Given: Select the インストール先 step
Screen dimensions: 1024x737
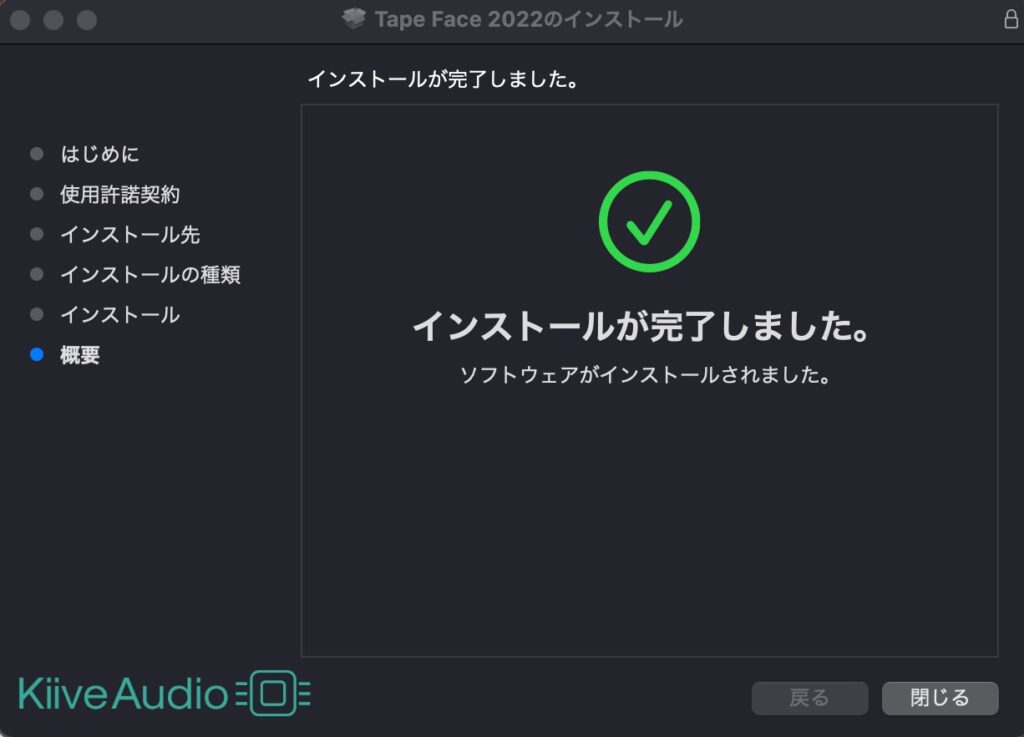Looking at the screenshot, I should (130, 234).
